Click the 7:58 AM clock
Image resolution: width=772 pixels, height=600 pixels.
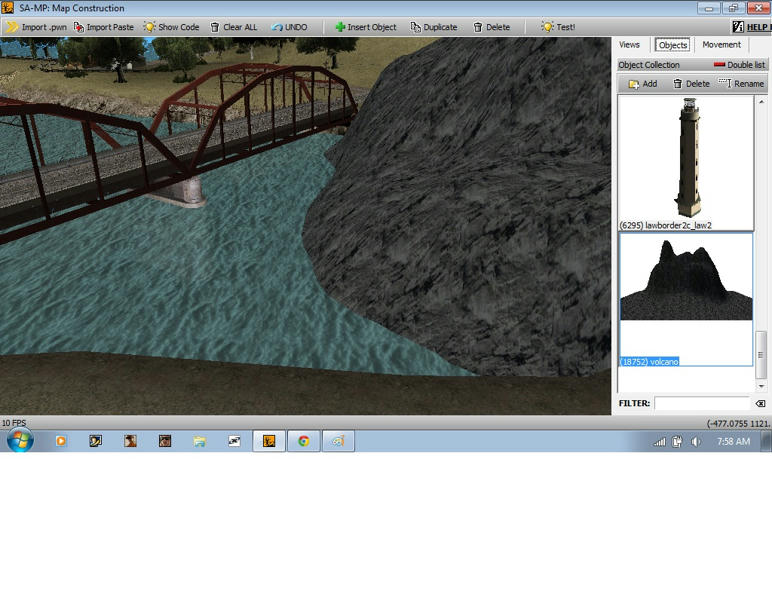[x=733, y=442]
